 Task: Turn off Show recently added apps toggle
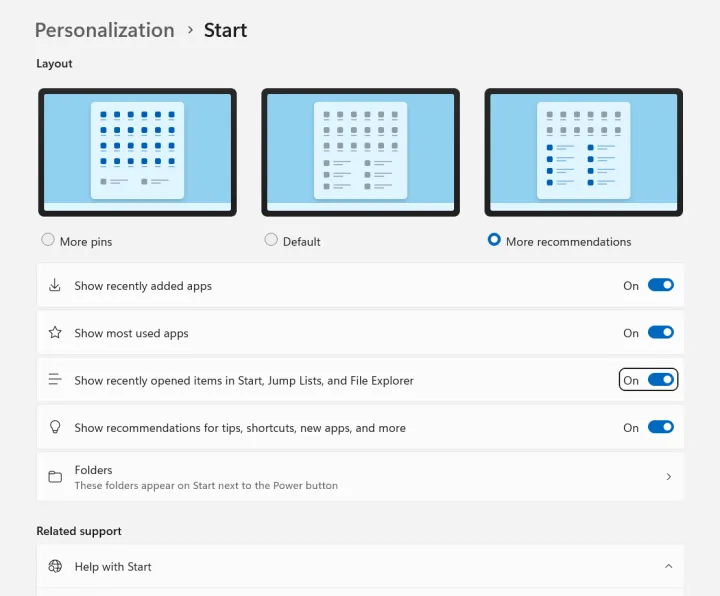click(660, 286)
